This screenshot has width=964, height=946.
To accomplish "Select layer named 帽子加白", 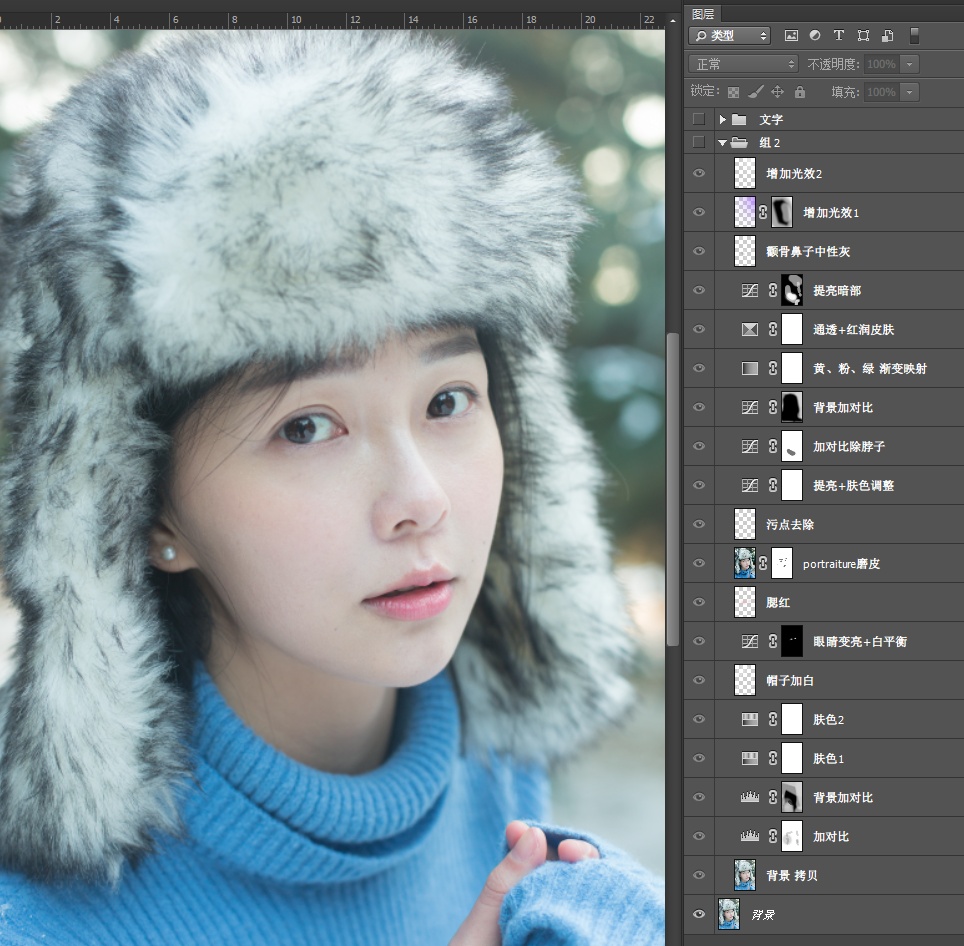I will coord(790,680).
